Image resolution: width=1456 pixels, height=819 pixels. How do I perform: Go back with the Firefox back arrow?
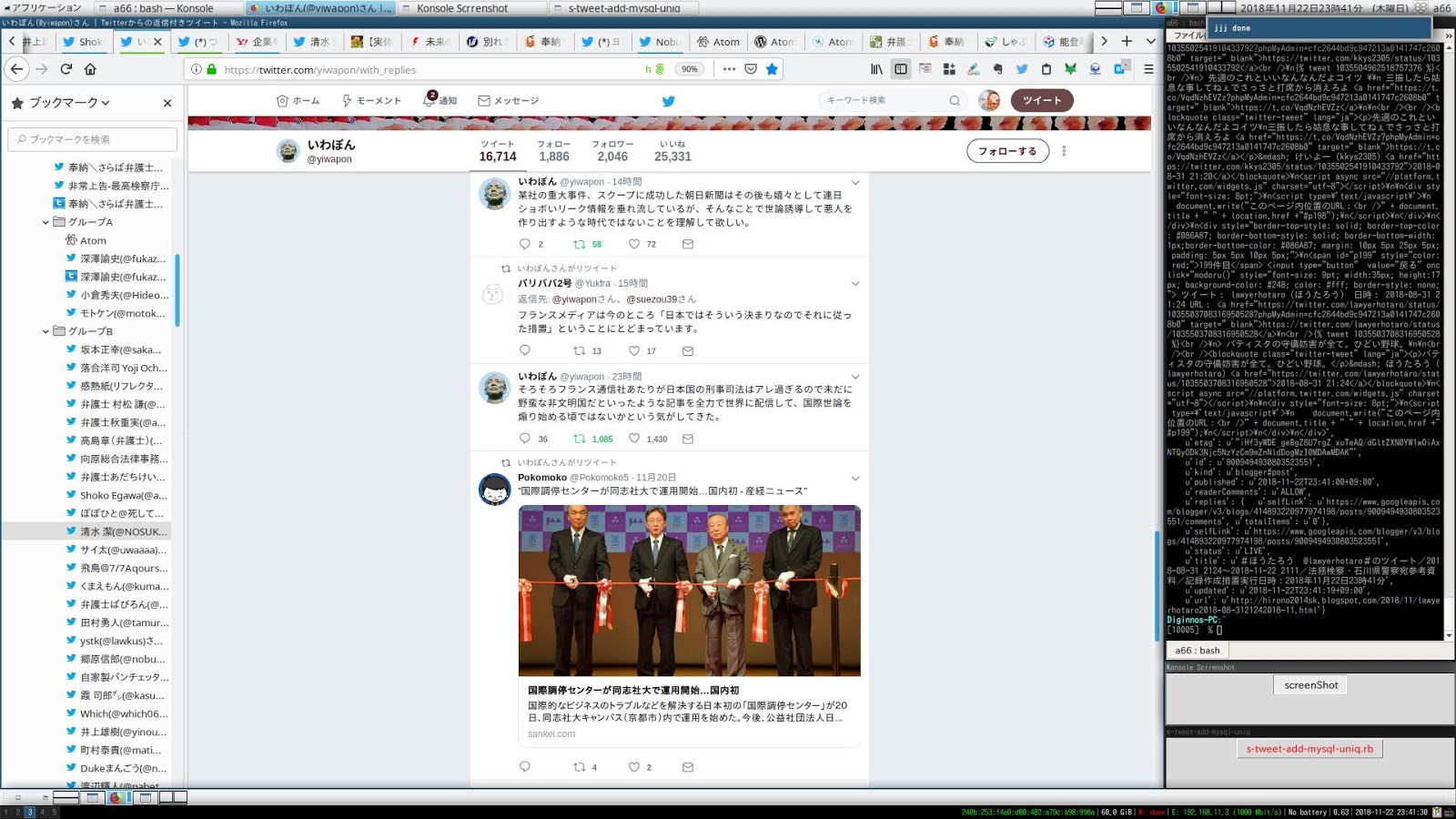click(16, 69)
